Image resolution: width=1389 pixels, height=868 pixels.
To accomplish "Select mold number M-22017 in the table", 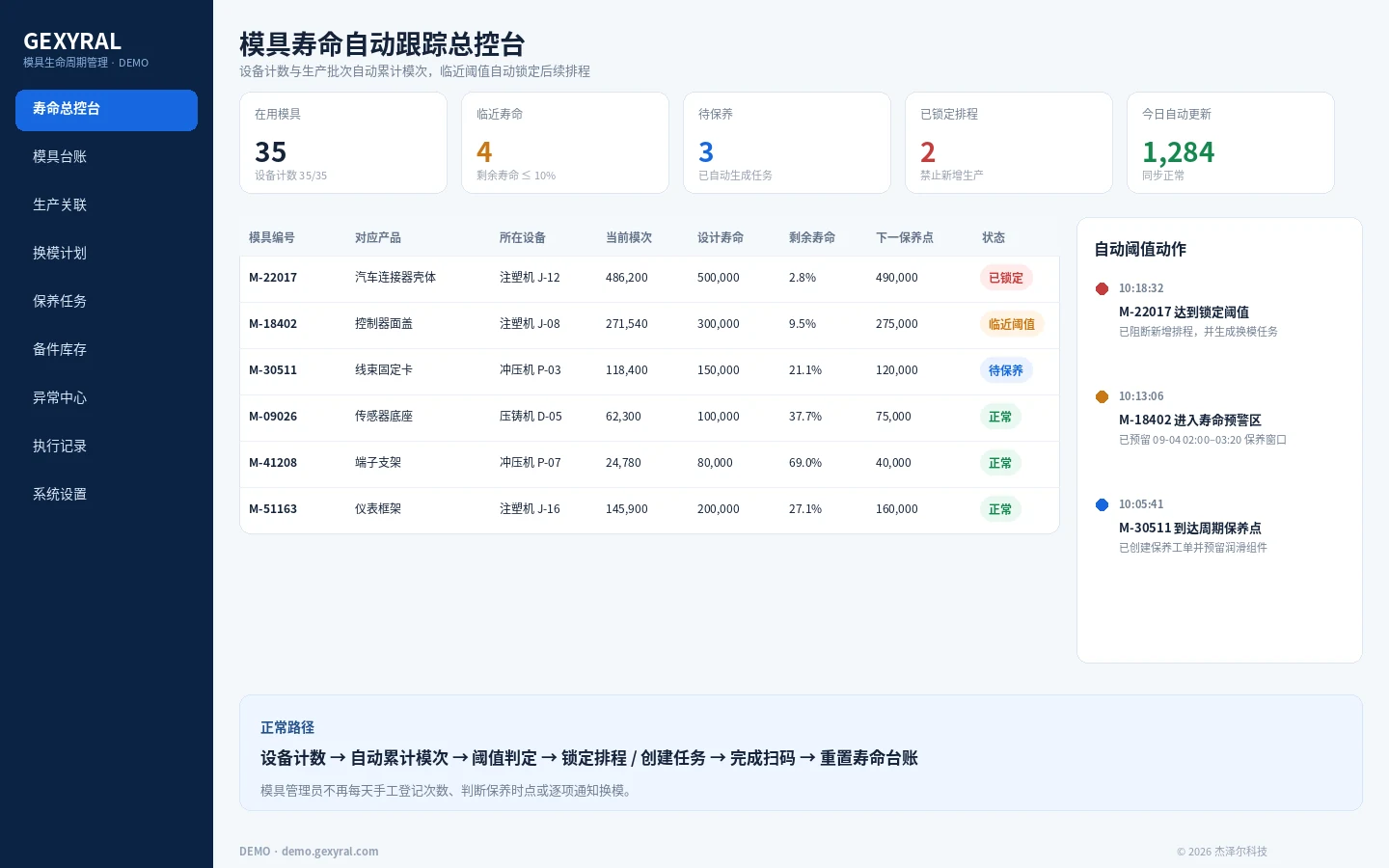I will pyautogui.click(x=273, y=278).
